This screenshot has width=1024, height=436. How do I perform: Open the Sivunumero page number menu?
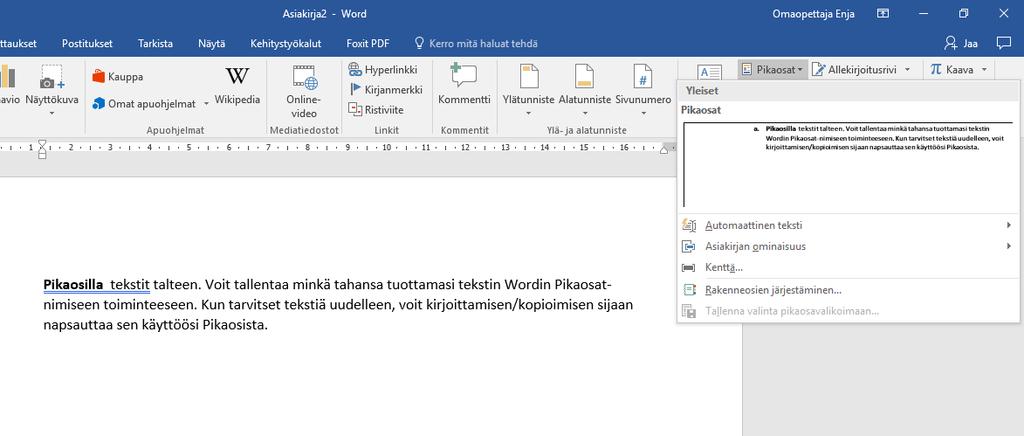643,91
